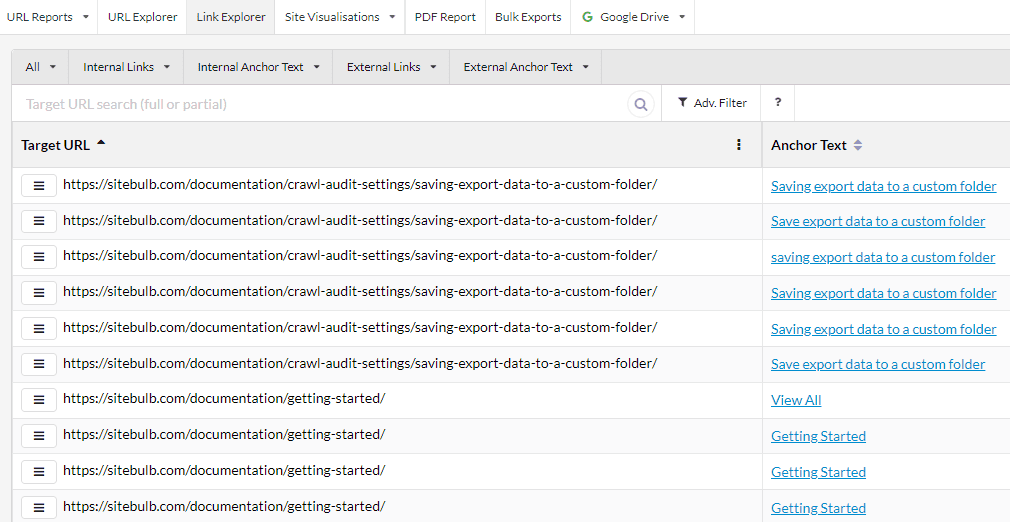The width and height of the screenshot is (1010, 522).
Task: Open the question mark help button
Action: click(777, 102)
